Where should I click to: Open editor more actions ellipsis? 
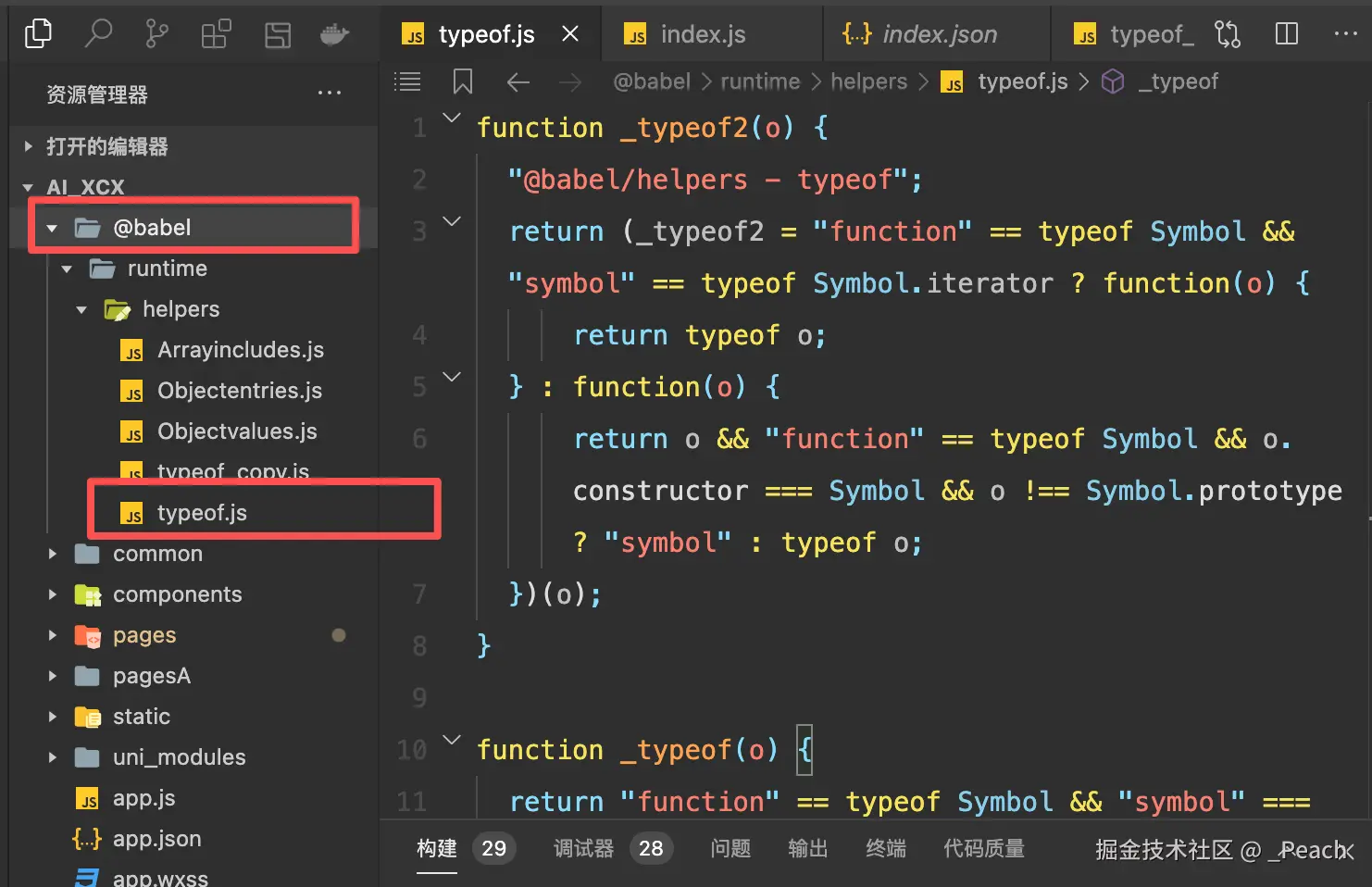point(1345,33)
